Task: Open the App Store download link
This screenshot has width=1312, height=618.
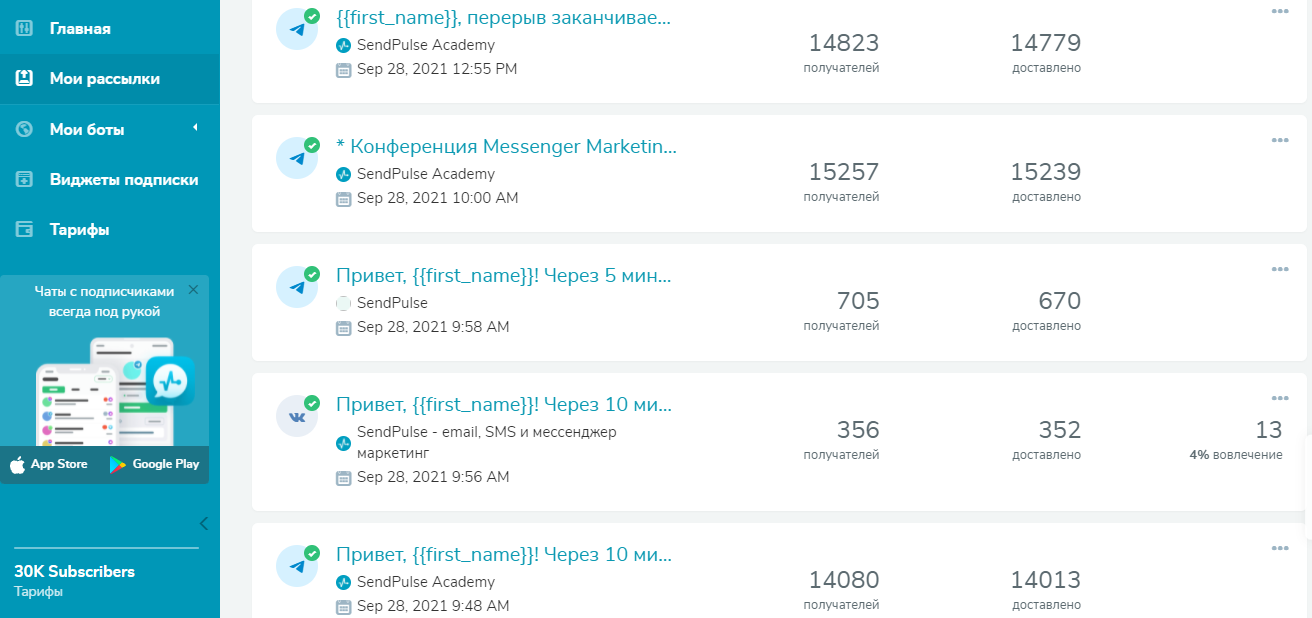Action: tap(48, 464)
